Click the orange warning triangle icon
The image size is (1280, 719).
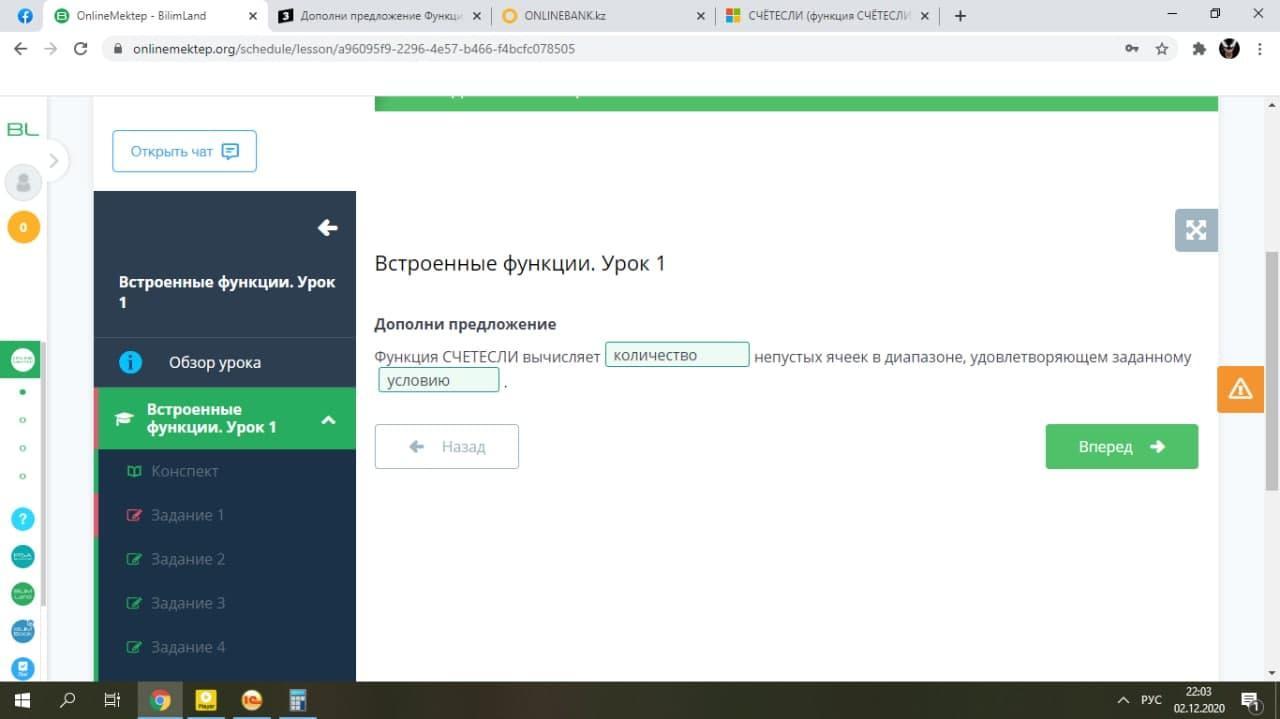coord(1240,389)
